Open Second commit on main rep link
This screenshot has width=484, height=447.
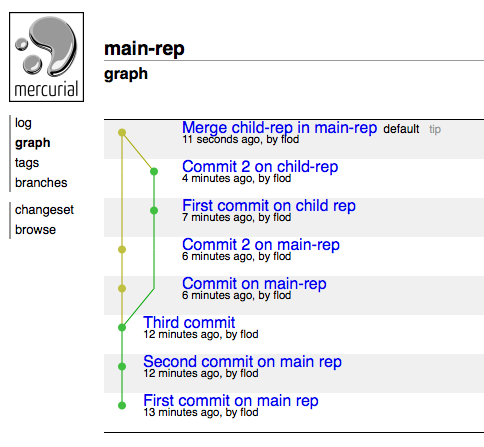click(242, 362)
